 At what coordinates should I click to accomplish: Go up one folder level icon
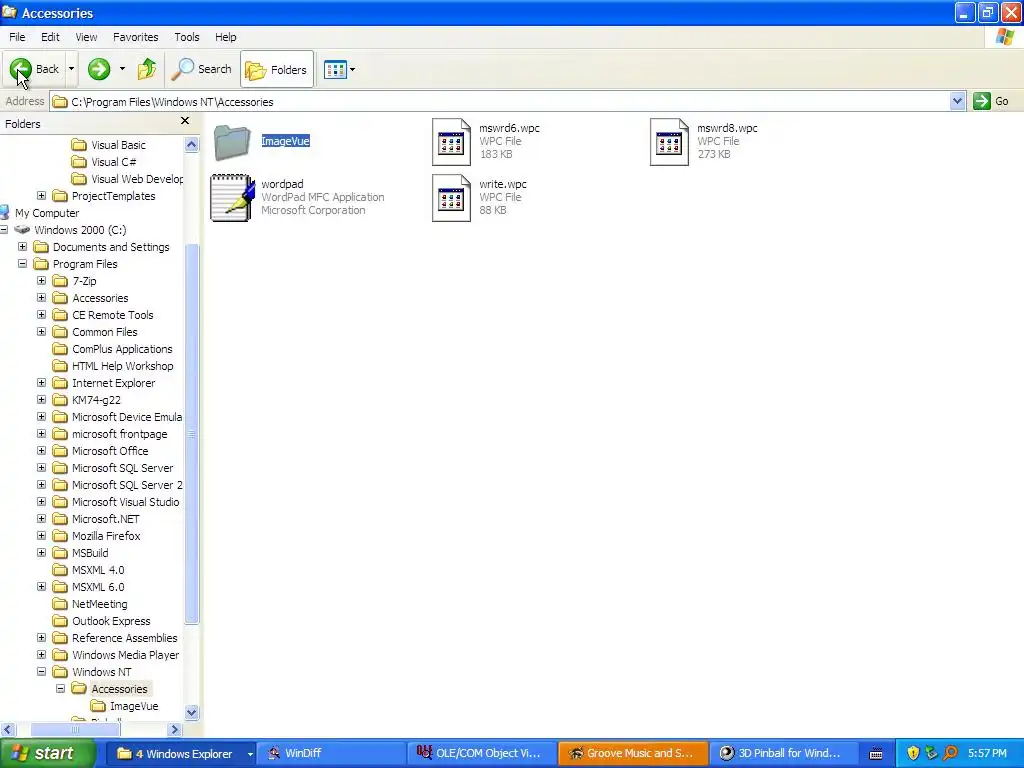point(147,69)
